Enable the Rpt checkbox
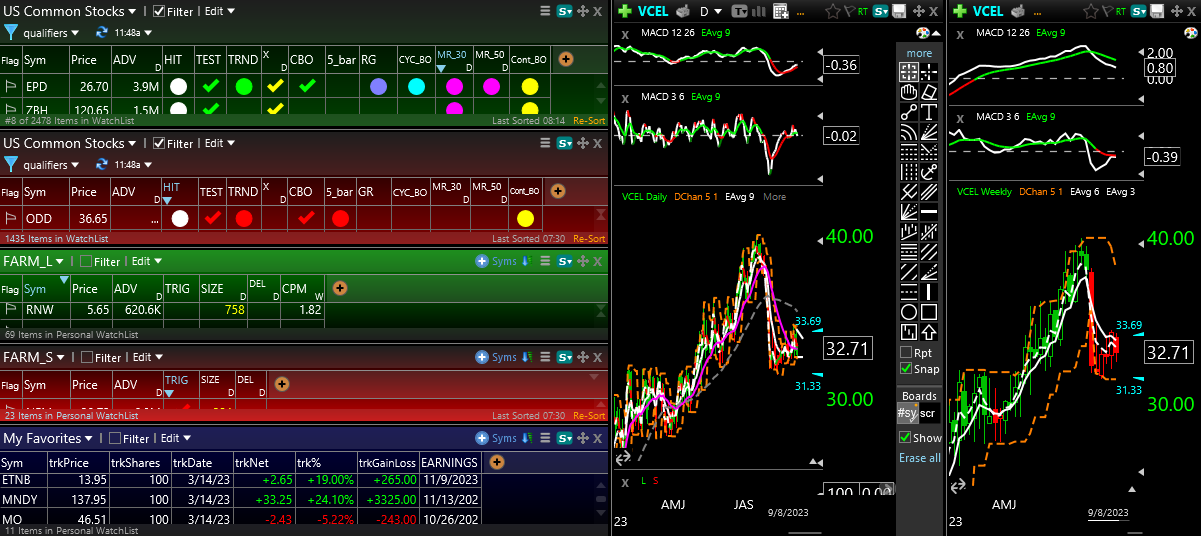The height and width of the screenshot is (536, 1201). (x=906, y=352)
